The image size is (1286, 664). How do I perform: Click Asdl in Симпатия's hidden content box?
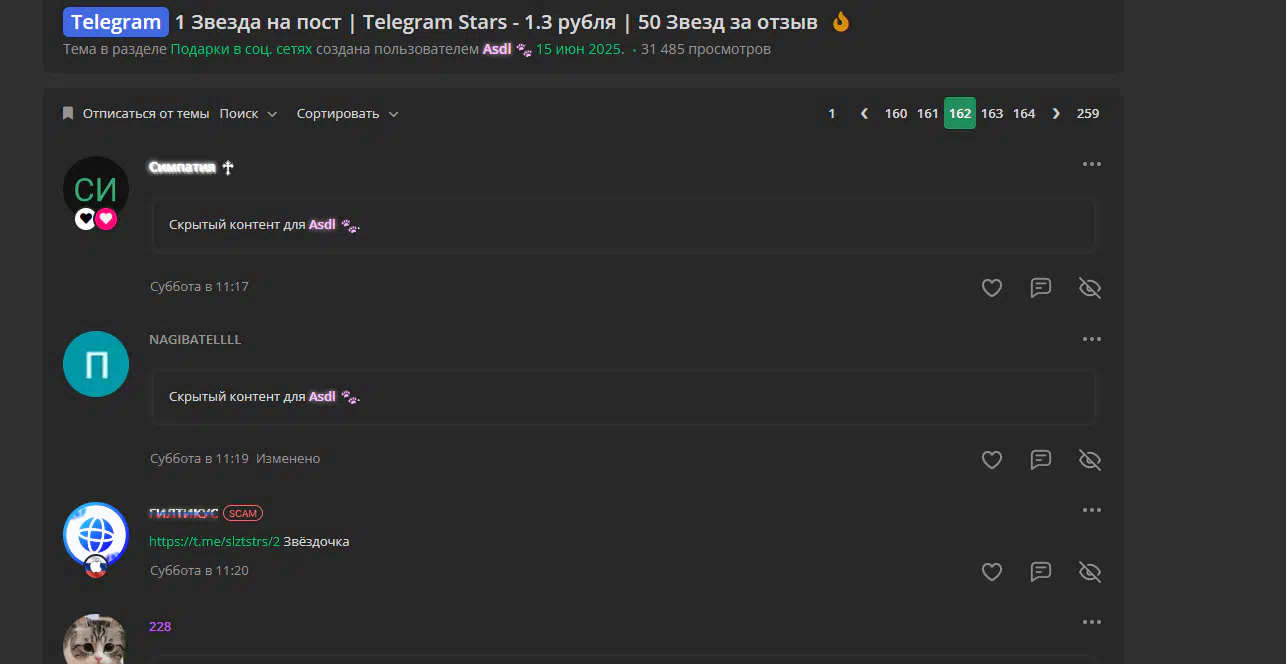coord(322,225)
